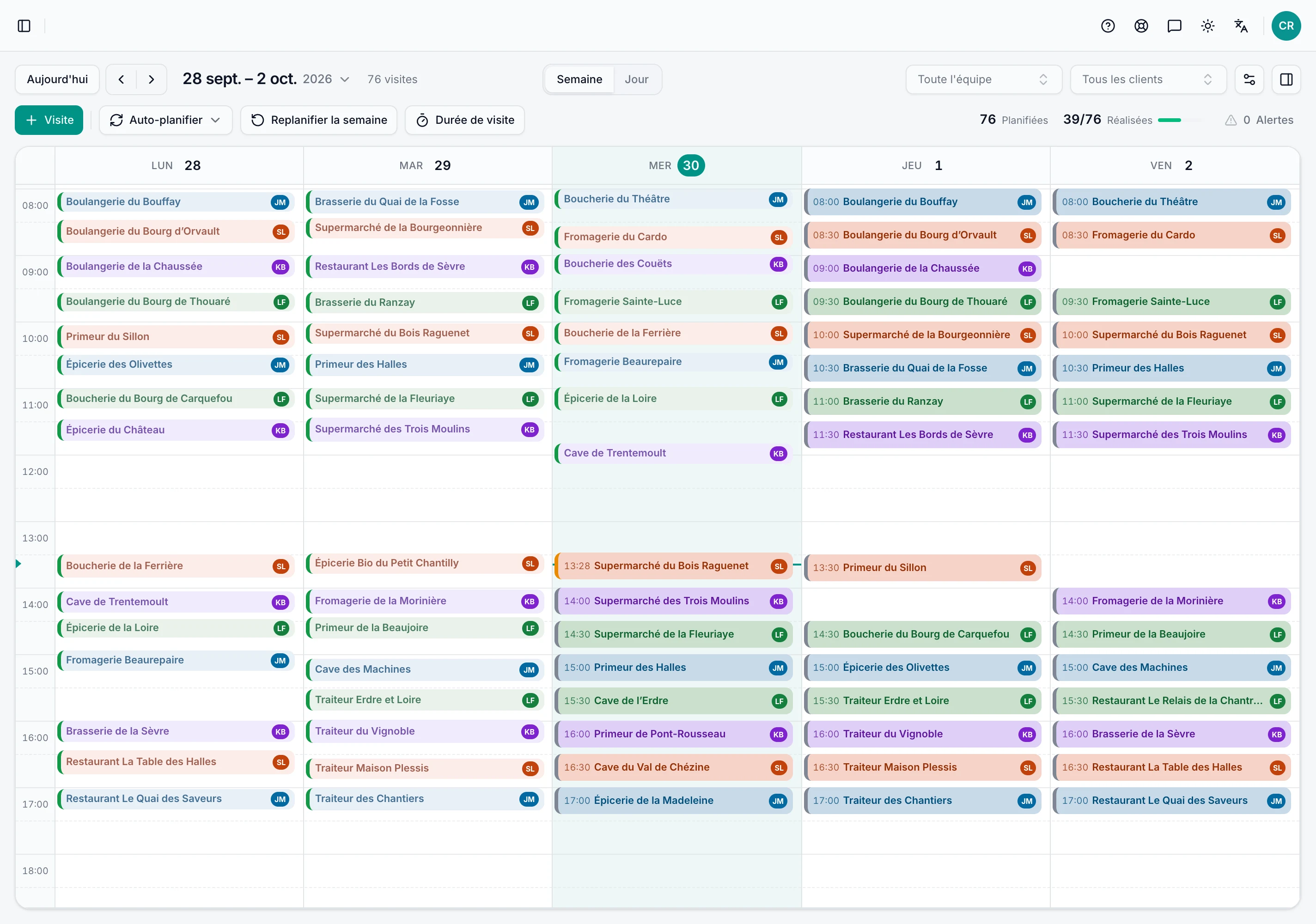Click the Aujourd'hui button
This screenshot has height=924, width=1316.
pos(57,79)
